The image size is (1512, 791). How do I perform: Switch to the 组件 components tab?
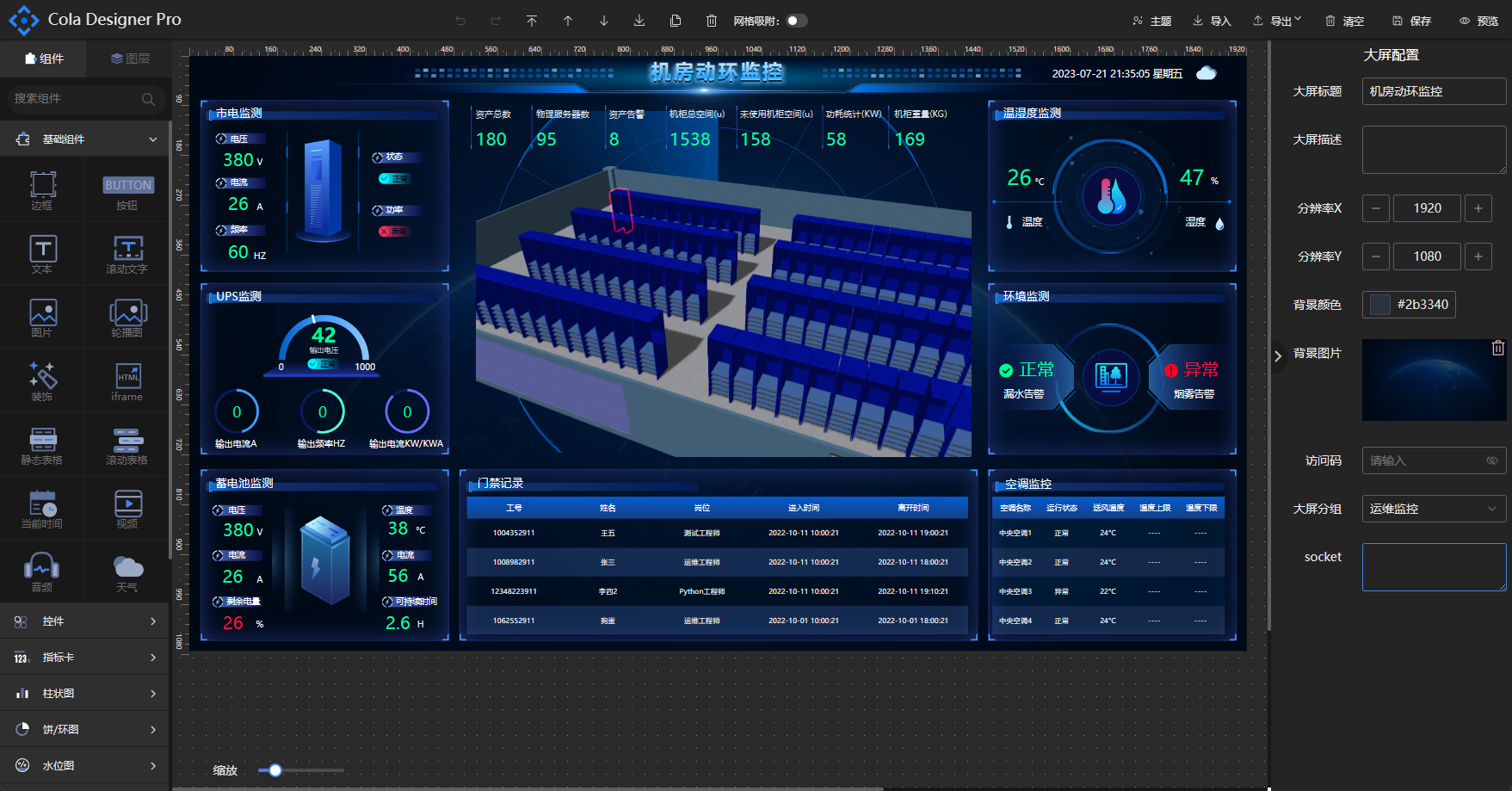[x=44, y=59]
